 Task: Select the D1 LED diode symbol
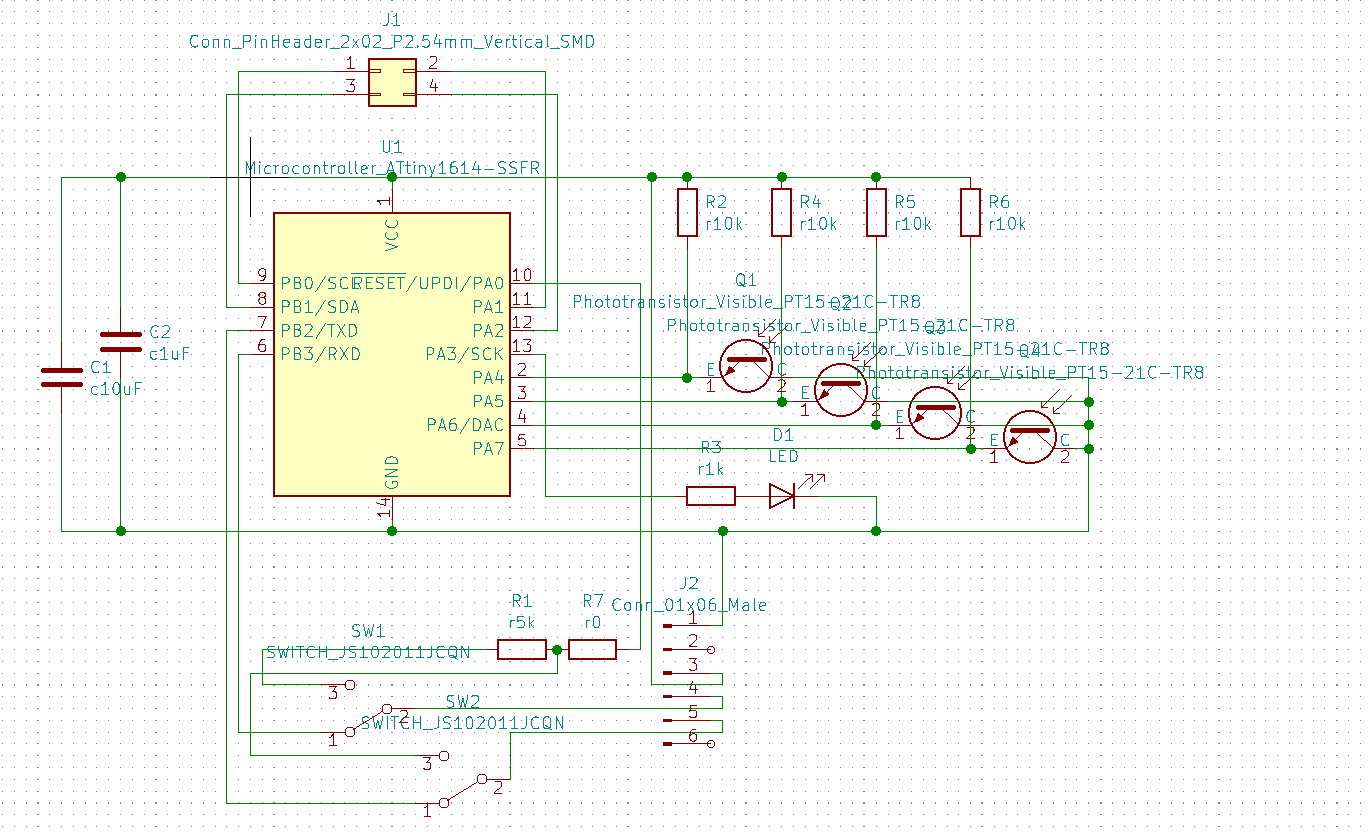click(783, 496)
